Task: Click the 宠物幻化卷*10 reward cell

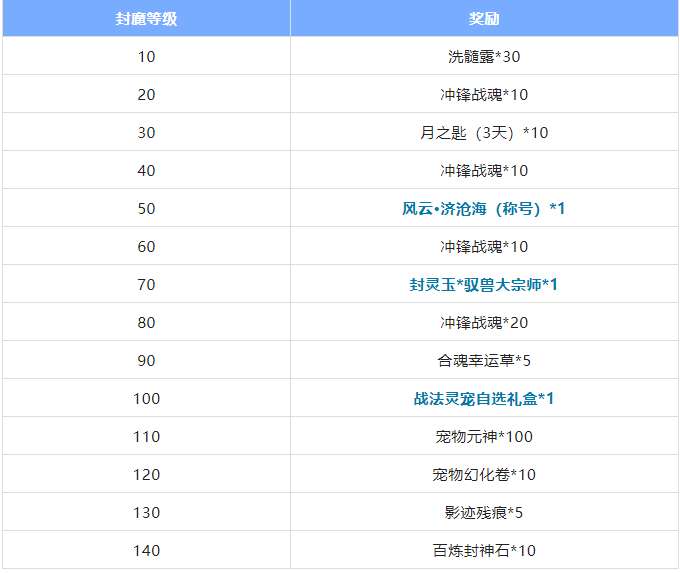Action: click(x=484, y=475)
